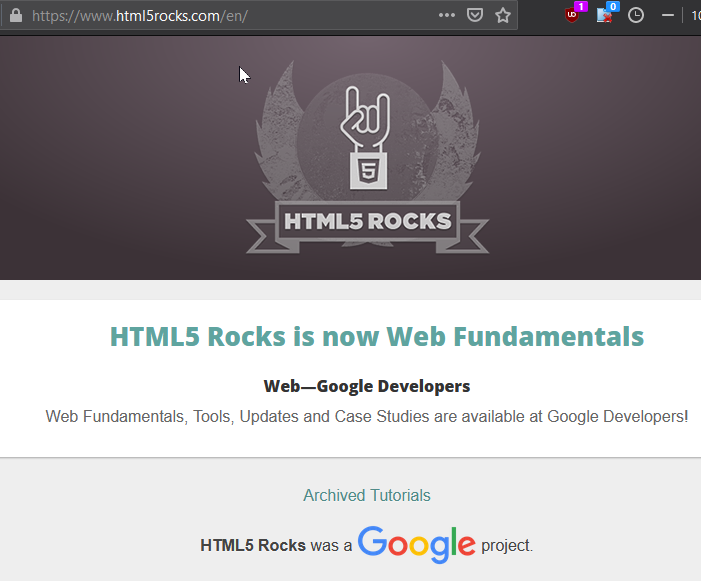This screenshot has width=701, height=581.
Task: Click the bold HTML5 Rocks footer text
Action: coord(253,545)
